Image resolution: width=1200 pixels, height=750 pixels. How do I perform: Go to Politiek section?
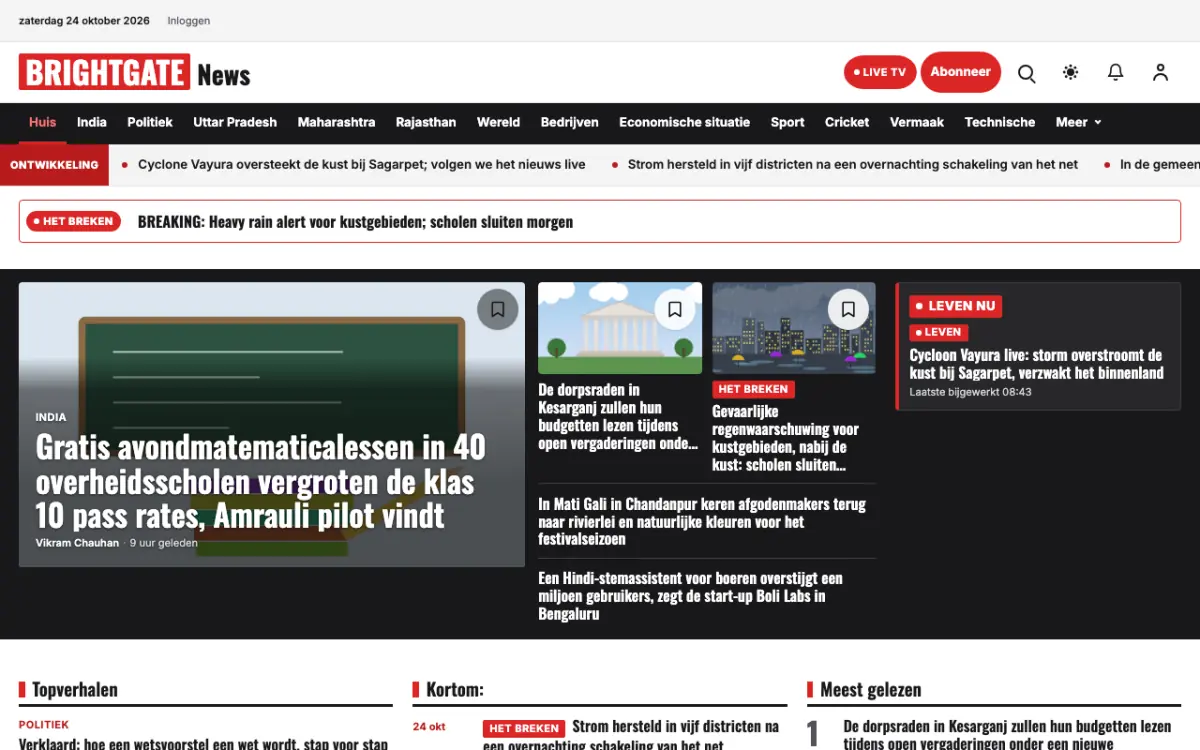(x=150, y=122)
